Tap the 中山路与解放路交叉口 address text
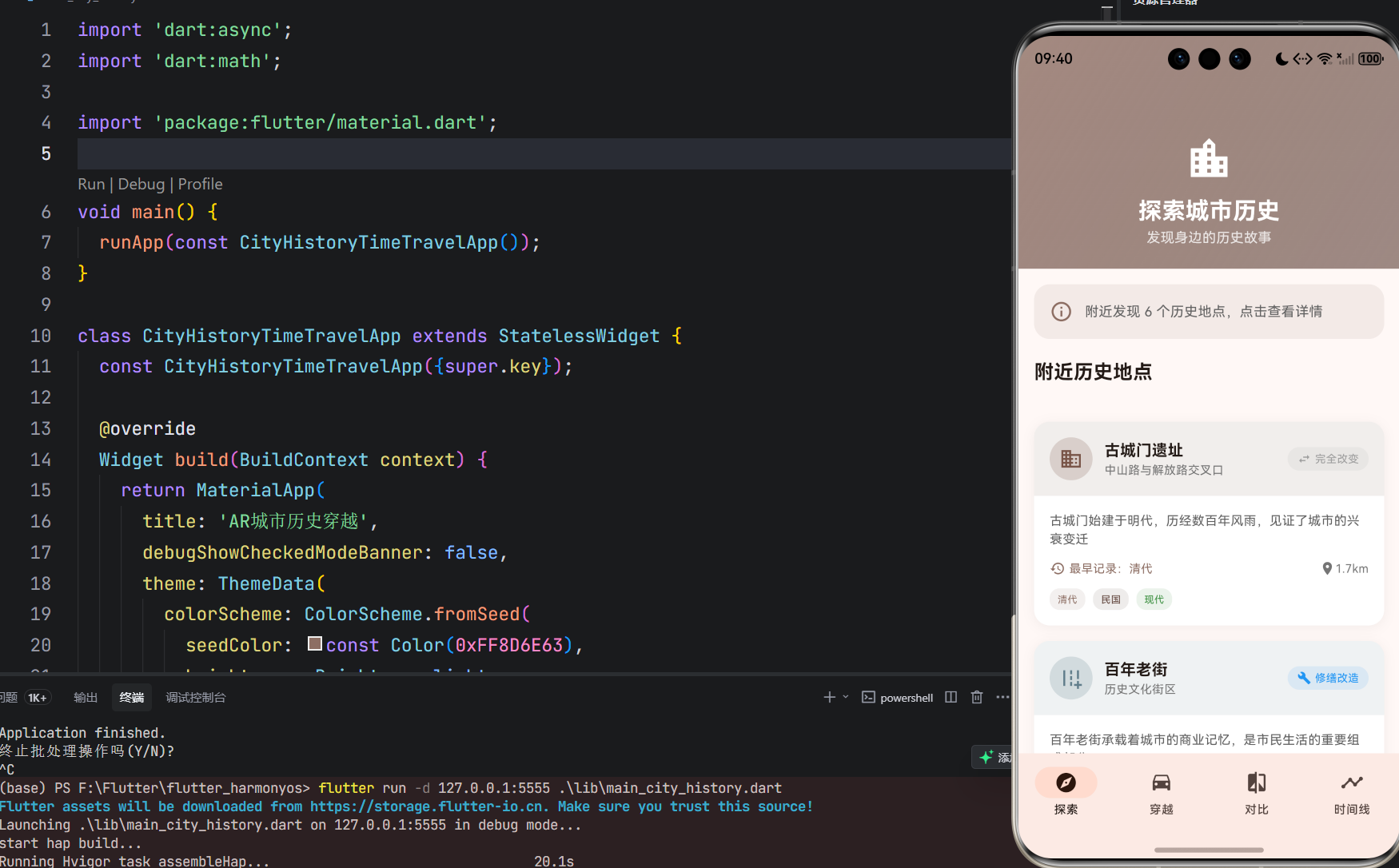This screenshot has width=1399, height=868. (x=1164, y=470)
